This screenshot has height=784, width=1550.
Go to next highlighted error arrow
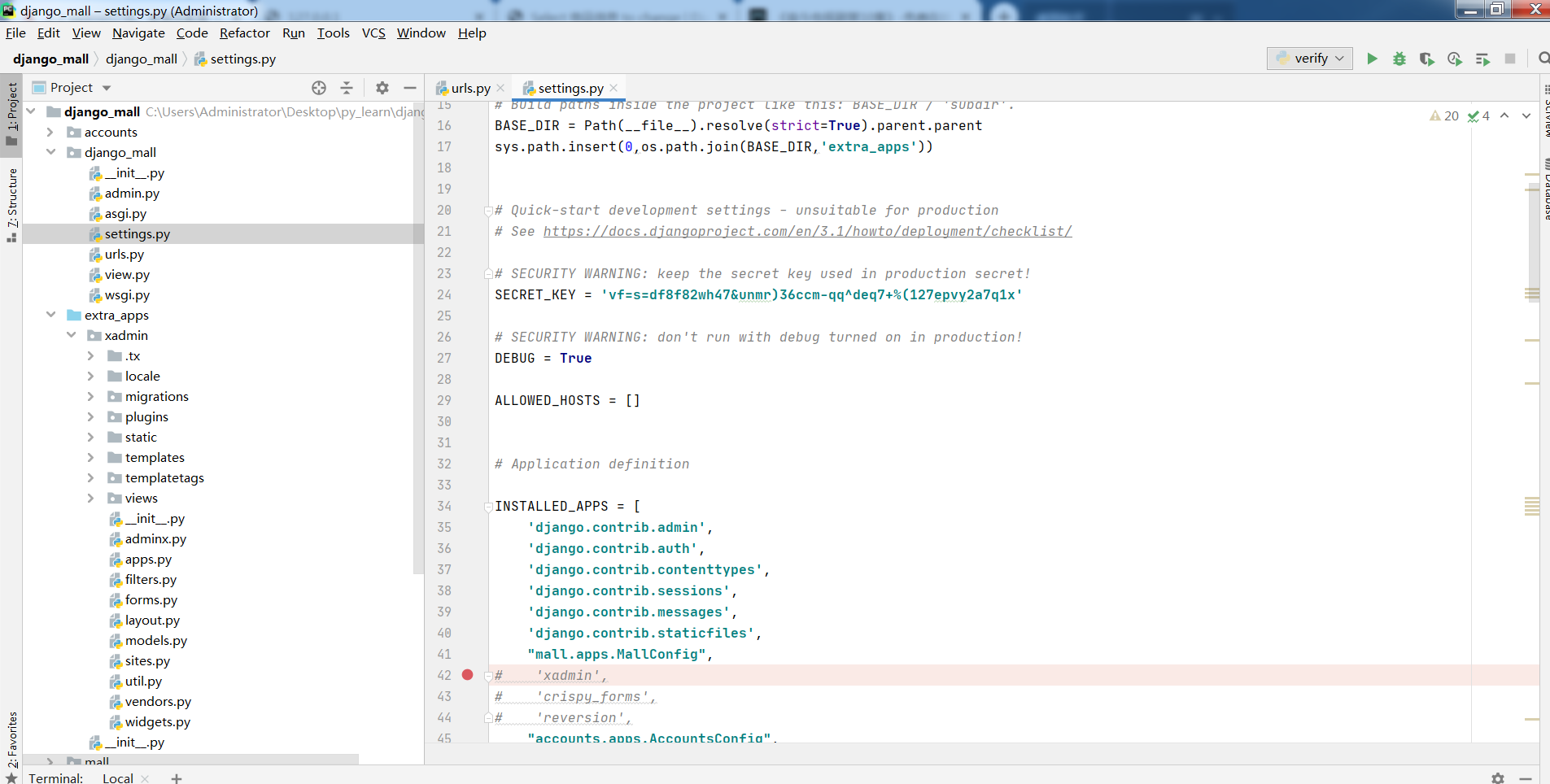click(x=1526, y=115)
